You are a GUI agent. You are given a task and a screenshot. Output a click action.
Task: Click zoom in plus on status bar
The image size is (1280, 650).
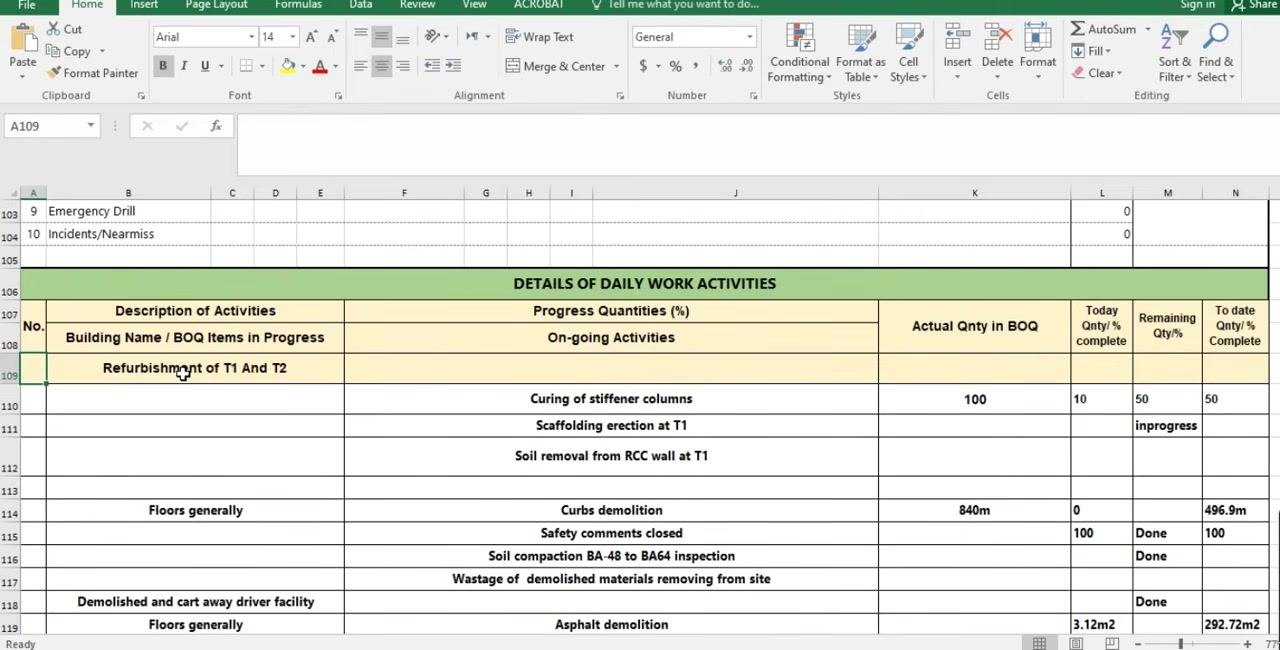point(1247,644)
